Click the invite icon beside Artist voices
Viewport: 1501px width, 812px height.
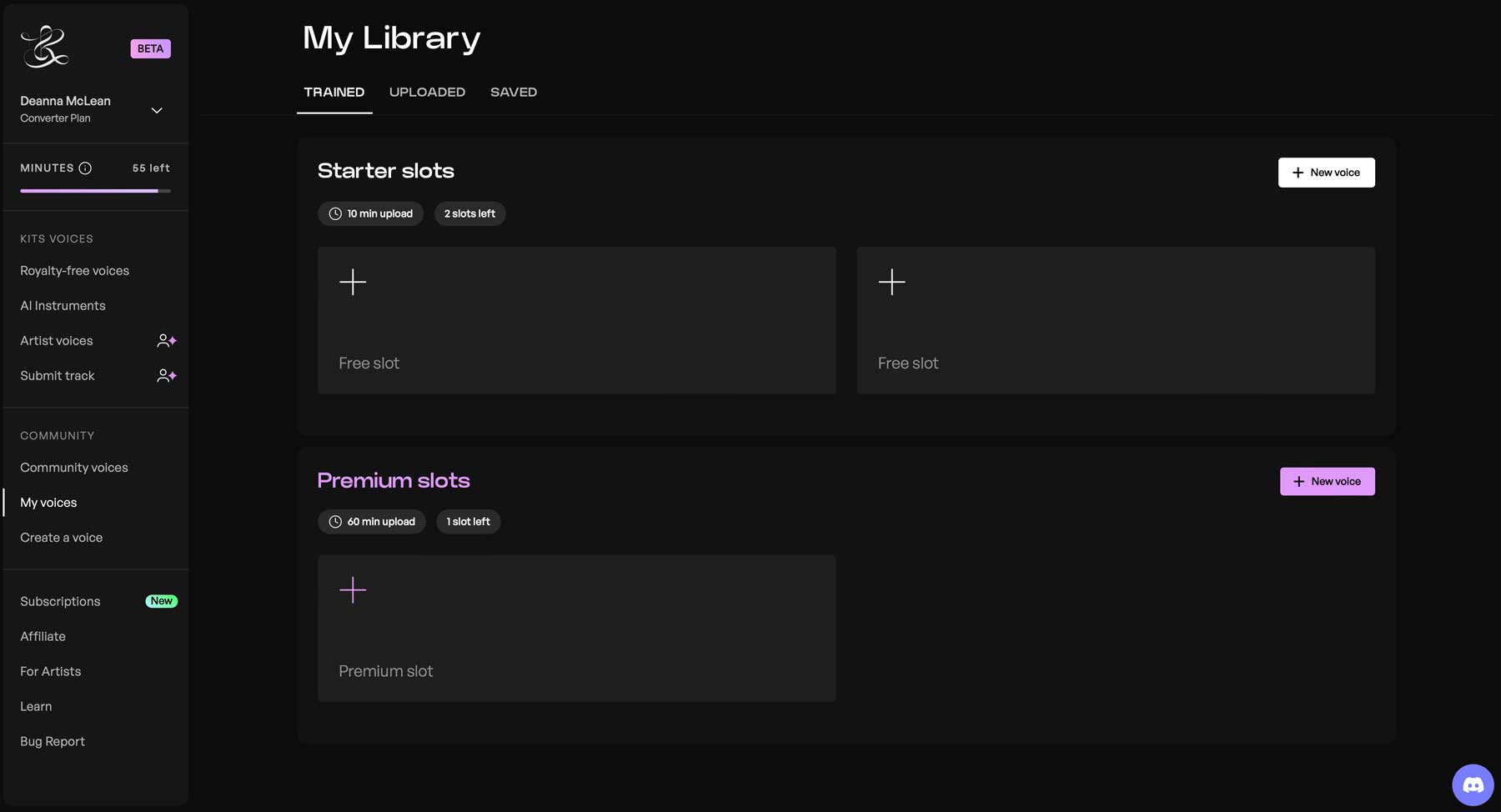tap(166, 340)
